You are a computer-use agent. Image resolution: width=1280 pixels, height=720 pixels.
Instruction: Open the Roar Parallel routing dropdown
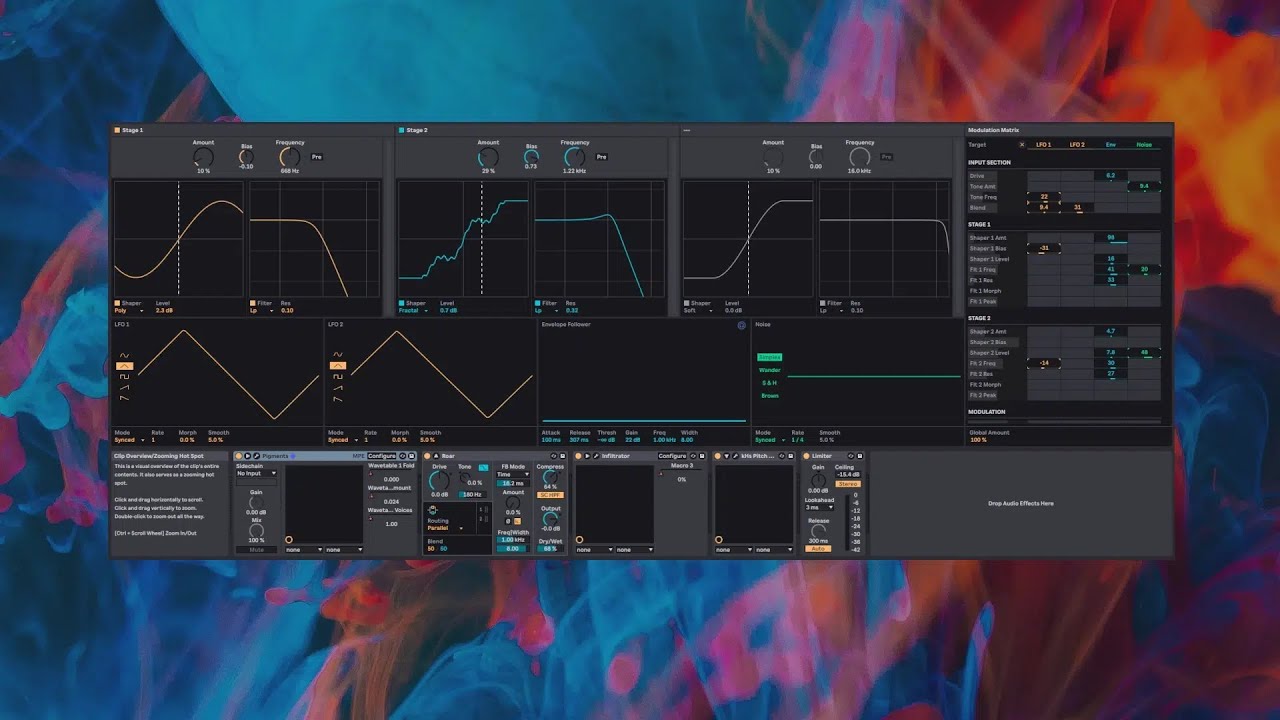(x=444, y=528)
